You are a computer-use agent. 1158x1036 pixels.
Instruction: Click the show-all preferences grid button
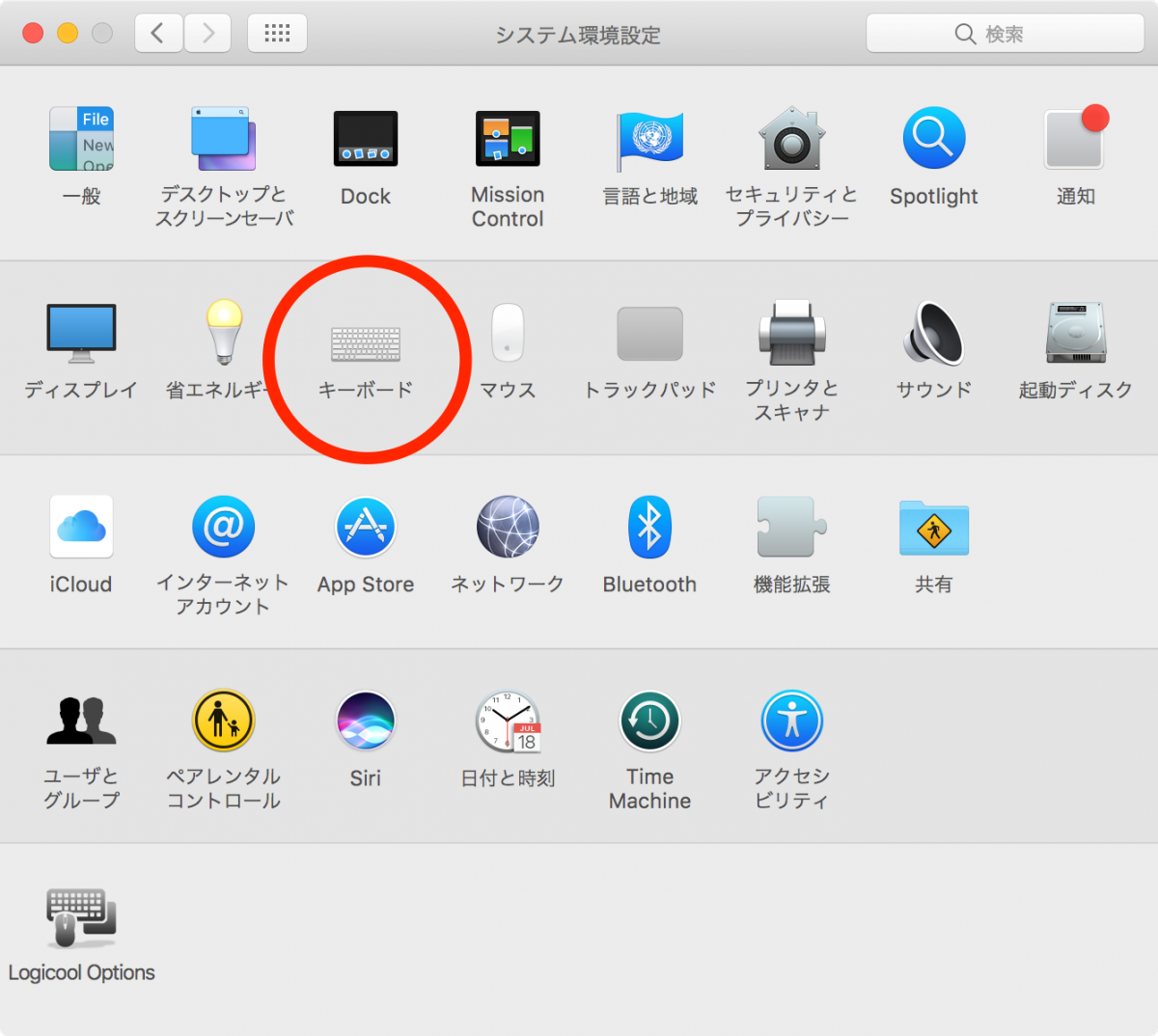pos(277,32)
